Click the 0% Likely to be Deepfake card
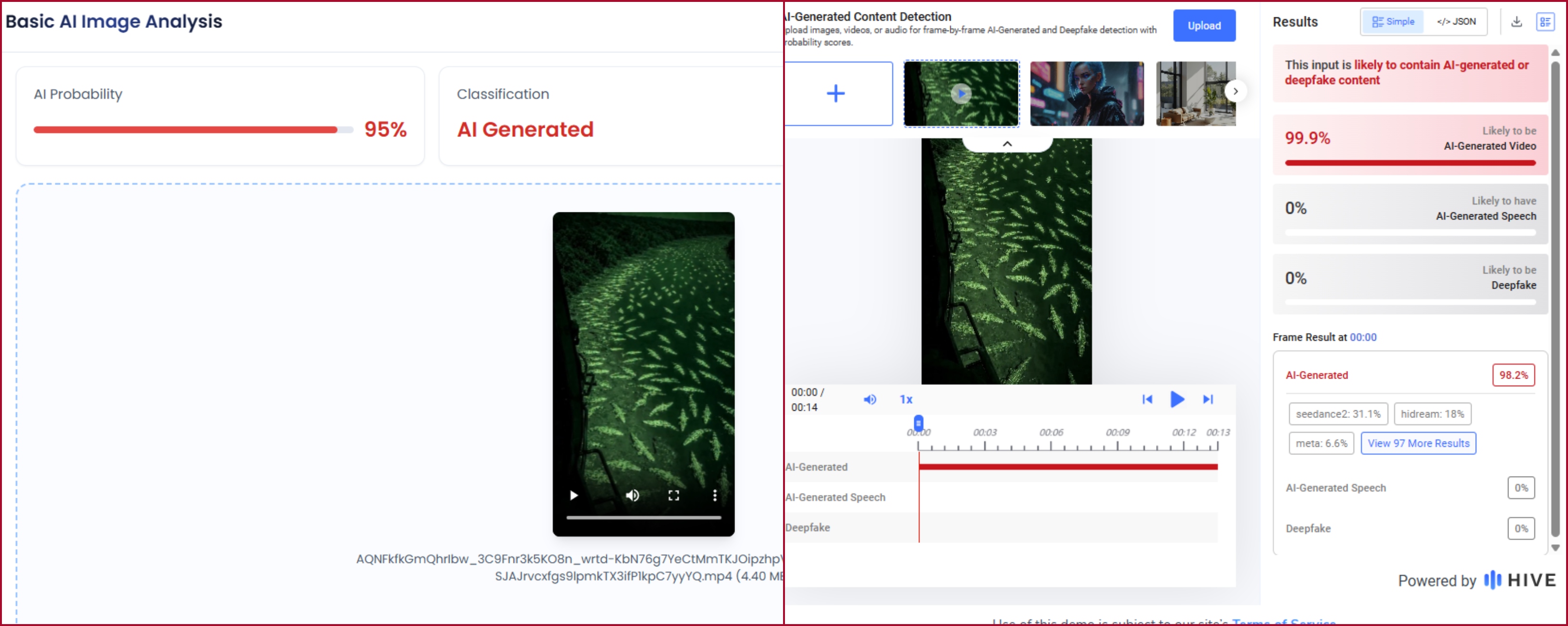The width and height of the screenshot is (1568, 626). click(x=1410, y=284)
